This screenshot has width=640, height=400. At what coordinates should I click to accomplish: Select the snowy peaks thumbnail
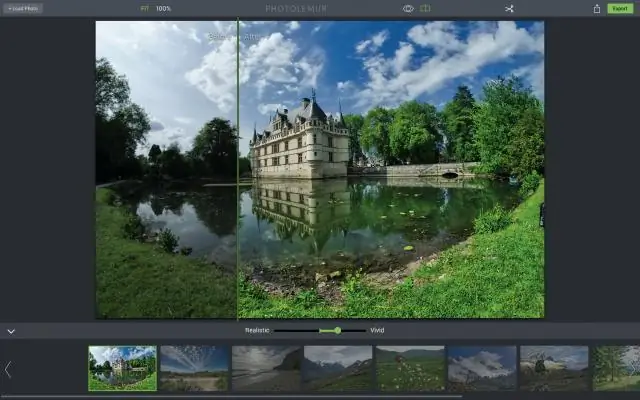point(482,368)
